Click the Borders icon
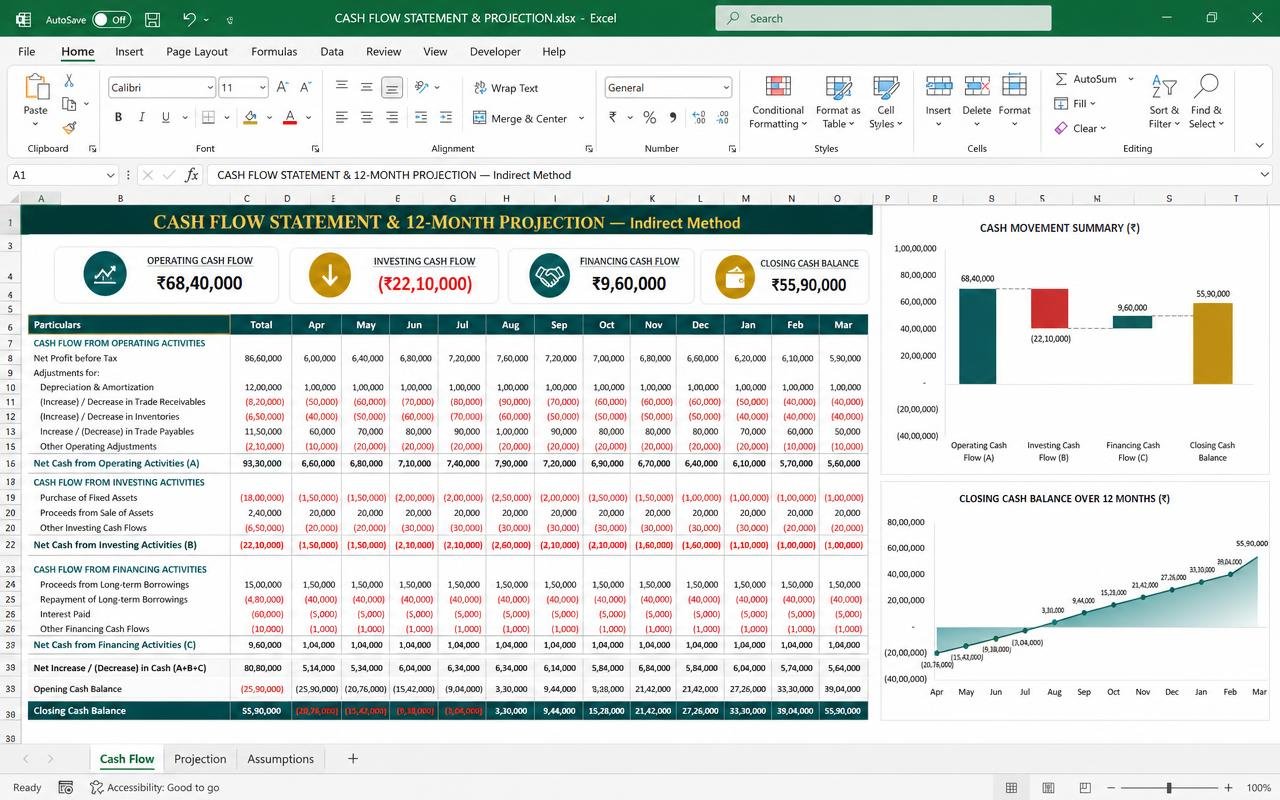The height and width of the screenshot is (800, 1280). [208, 118]
